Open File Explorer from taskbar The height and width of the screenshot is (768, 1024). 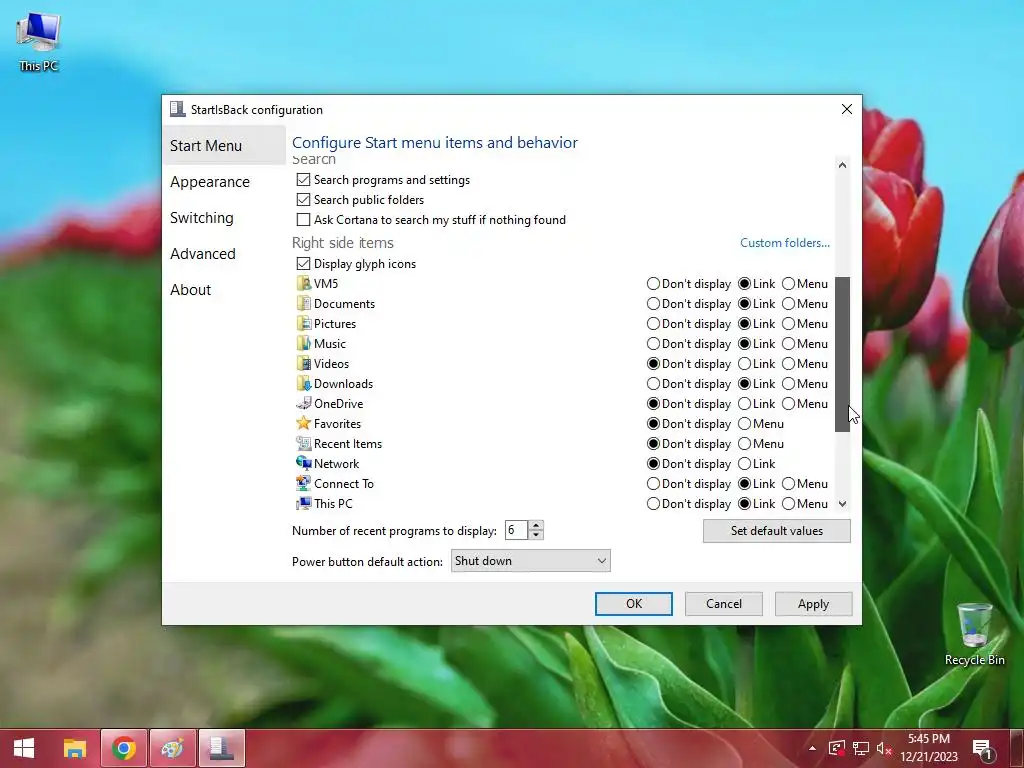[x=74, y=748]
